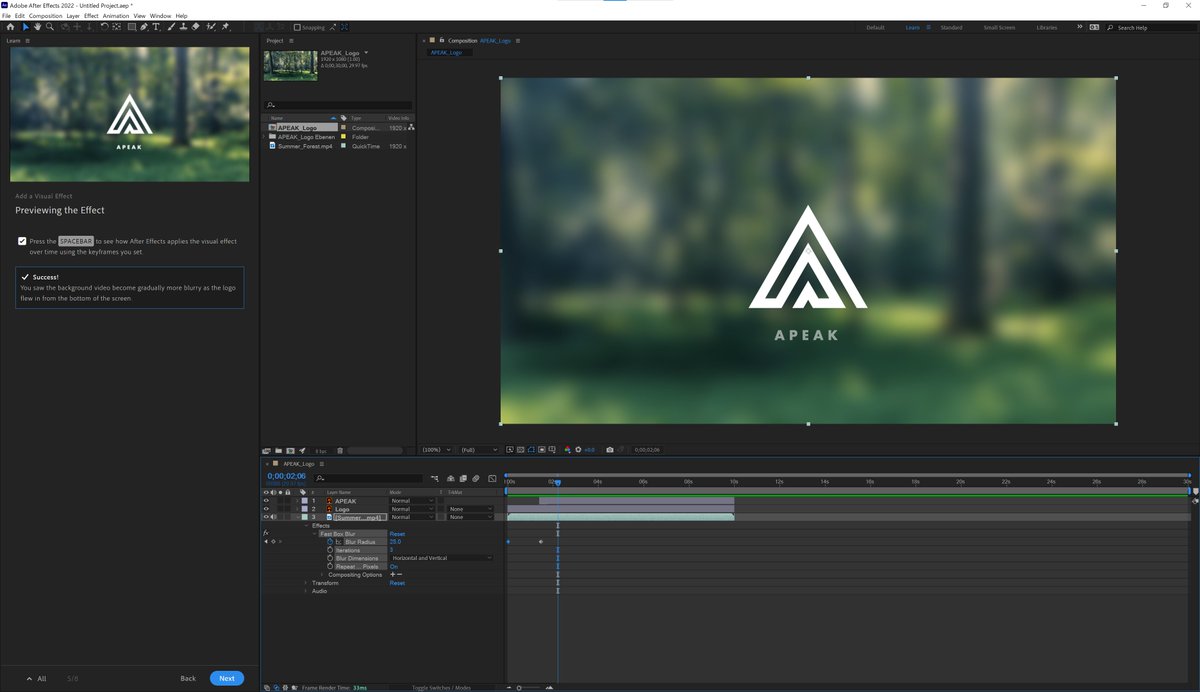1200x692 pixels.
Task: Open the Graph Editor icon in timeline
Action: pyautogui.click(x=492, y=478)
